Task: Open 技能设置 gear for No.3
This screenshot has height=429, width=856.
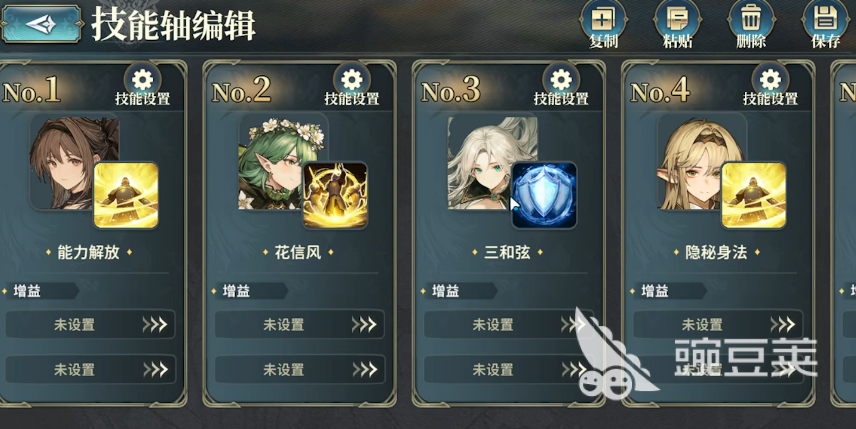Action: [561, 85]
